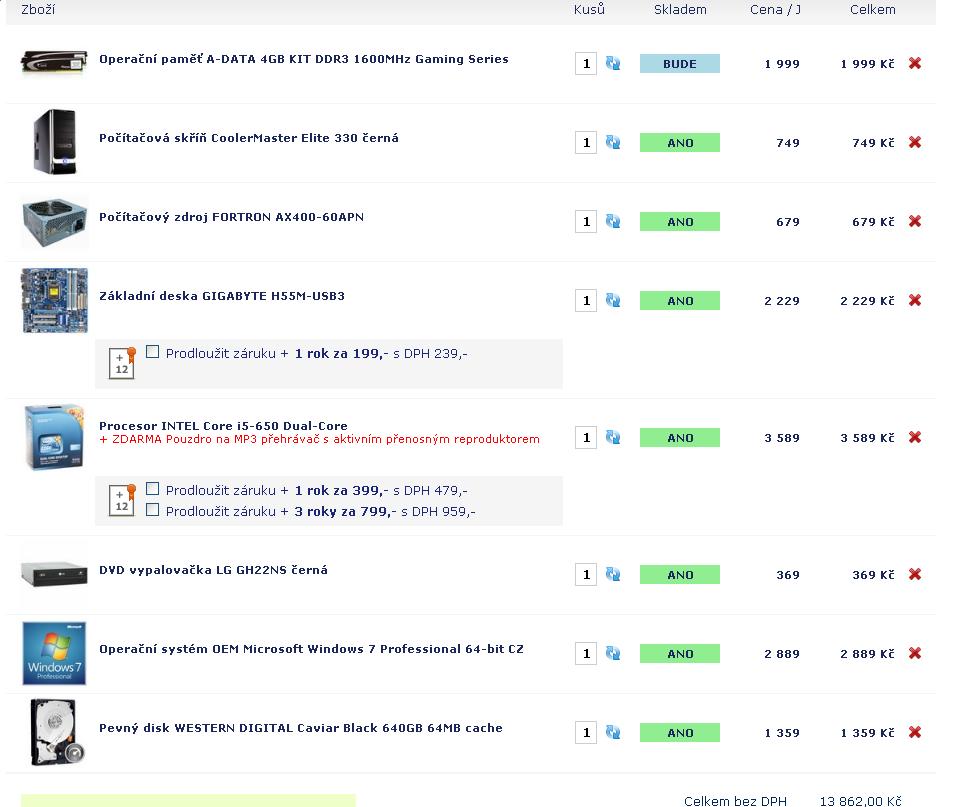Click the 3 589 Kč total for processor

(867, 438)
